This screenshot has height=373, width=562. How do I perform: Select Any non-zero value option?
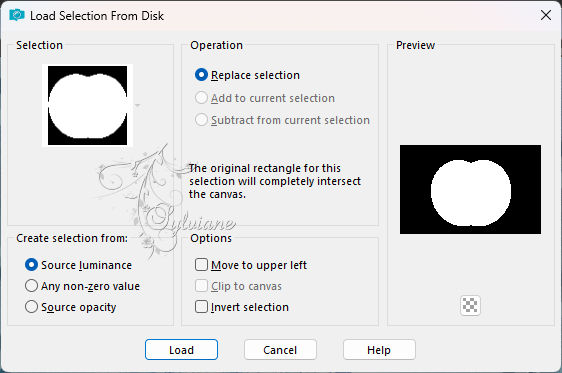click(x=82, y=286)
